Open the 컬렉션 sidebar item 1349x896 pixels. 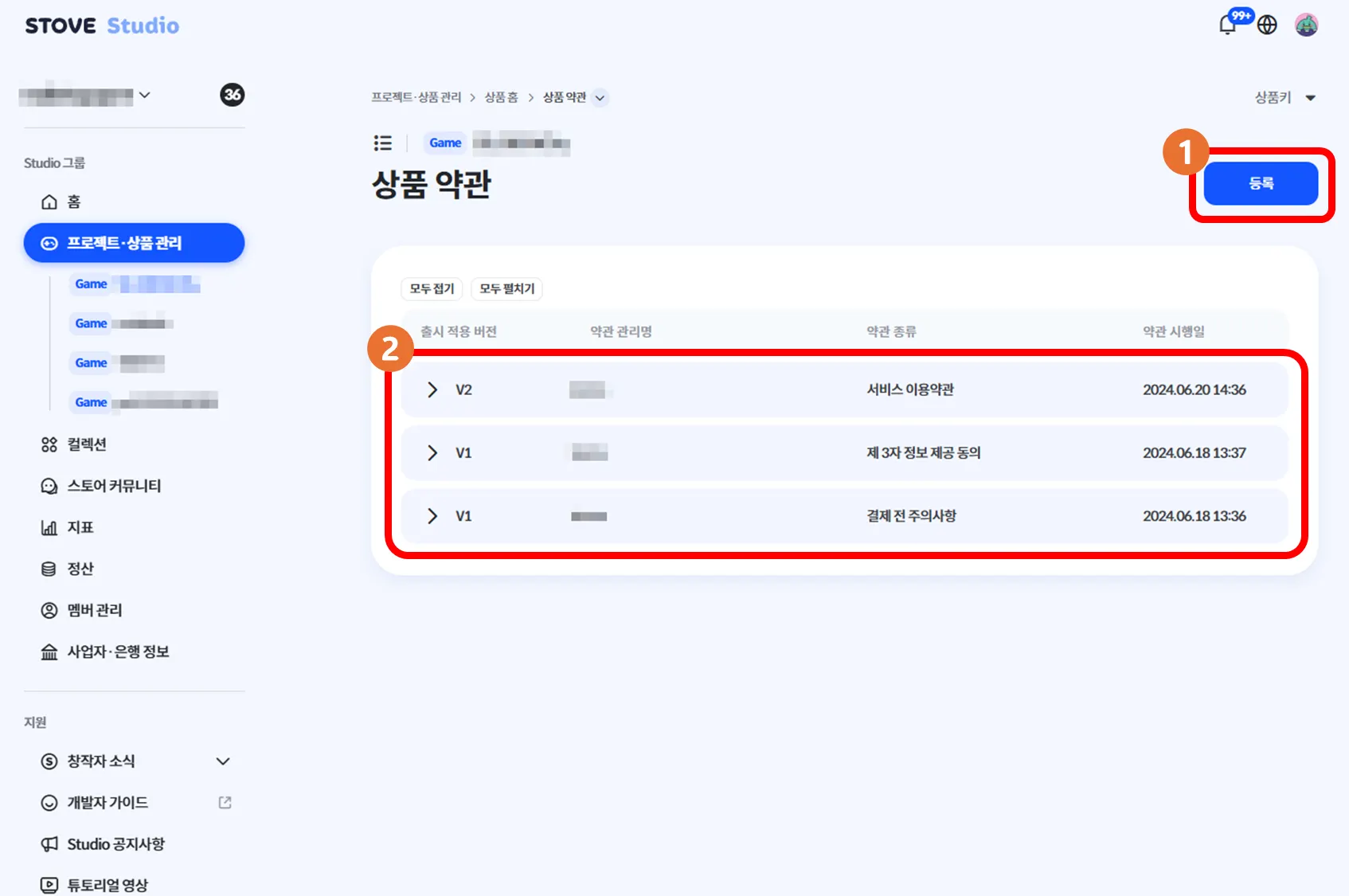pos(86,444)
